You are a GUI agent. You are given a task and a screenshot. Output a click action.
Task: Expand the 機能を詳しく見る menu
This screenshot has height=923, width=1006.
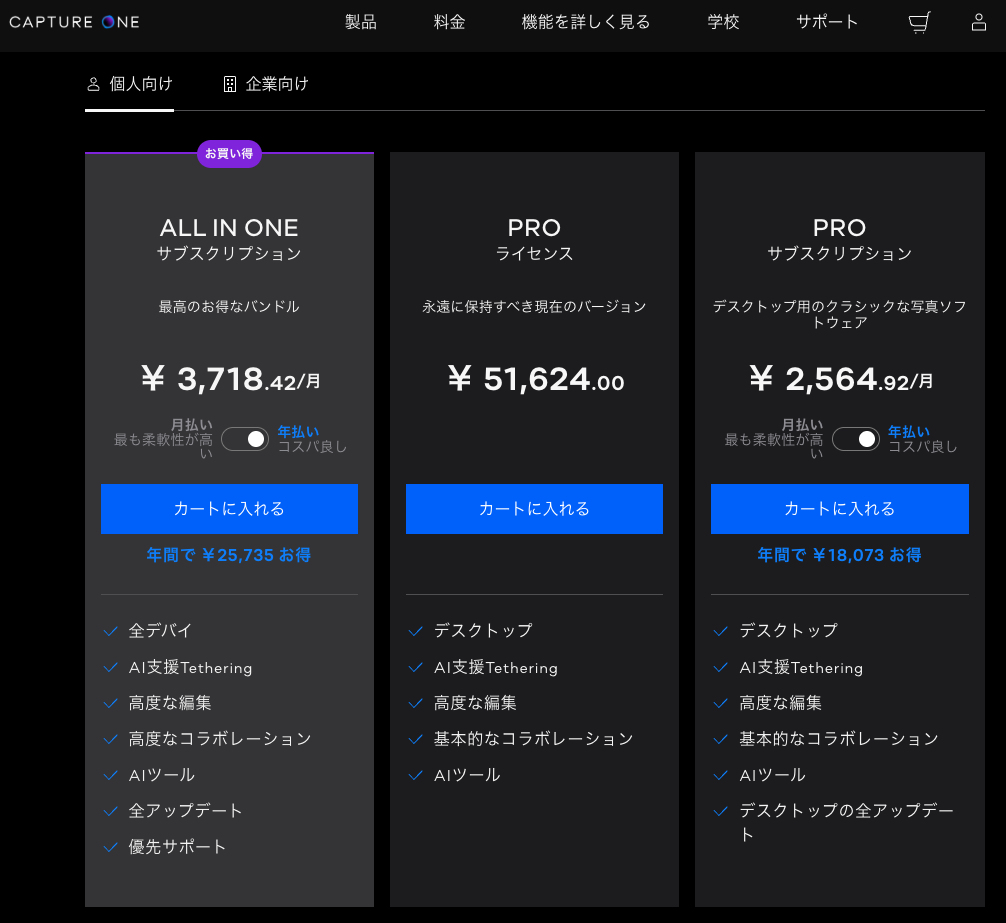585,22
